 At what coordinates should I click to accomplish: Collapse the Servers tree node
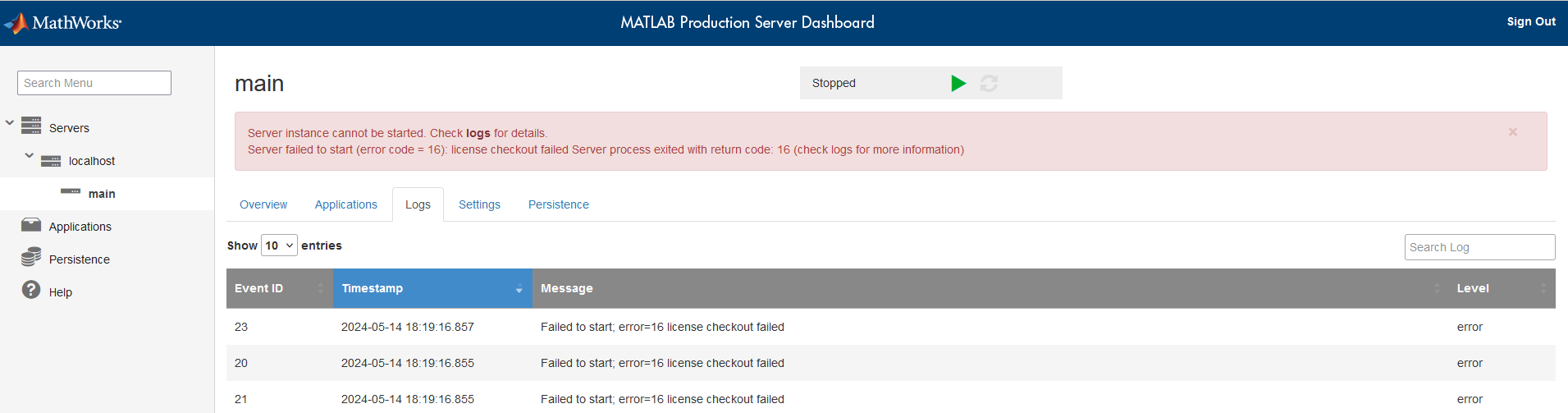tap(10, 123)
